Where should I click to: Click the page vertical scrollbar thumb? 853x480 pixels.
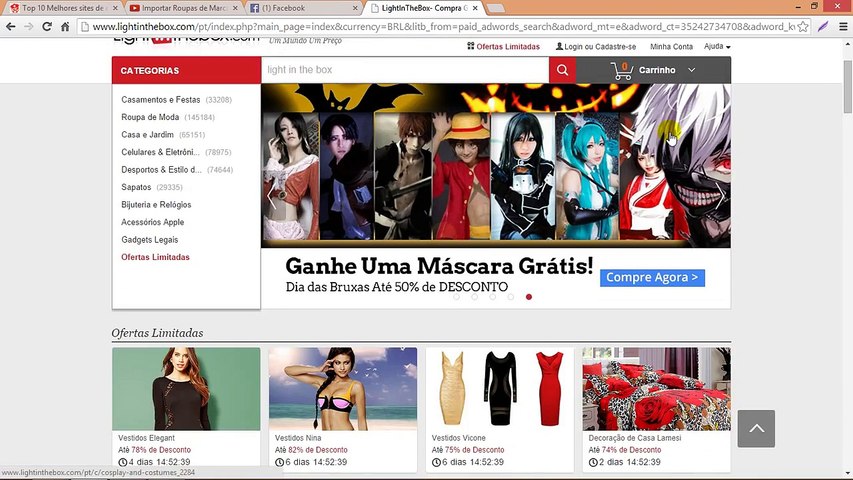[848, 86]
